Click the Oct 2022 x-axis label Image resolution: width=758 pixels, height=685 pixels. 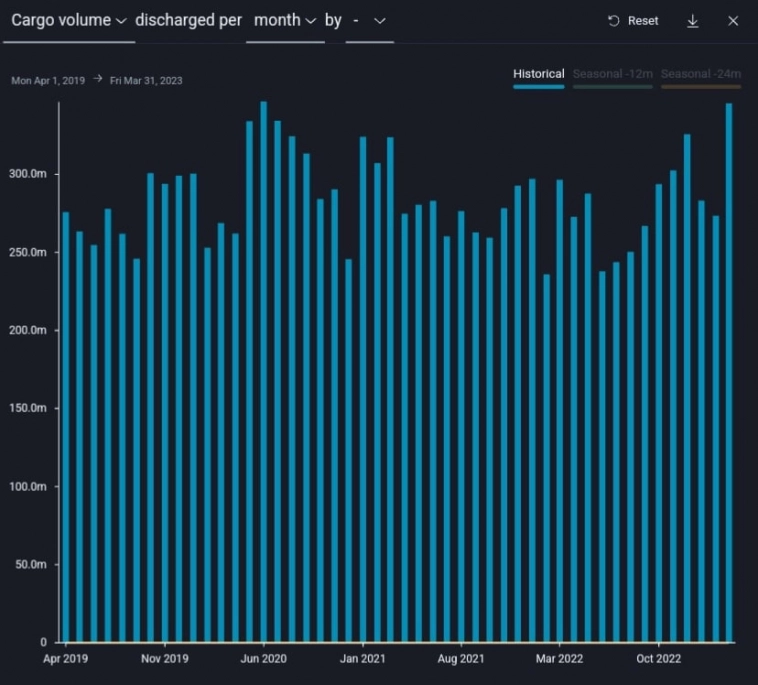point(658,659)
